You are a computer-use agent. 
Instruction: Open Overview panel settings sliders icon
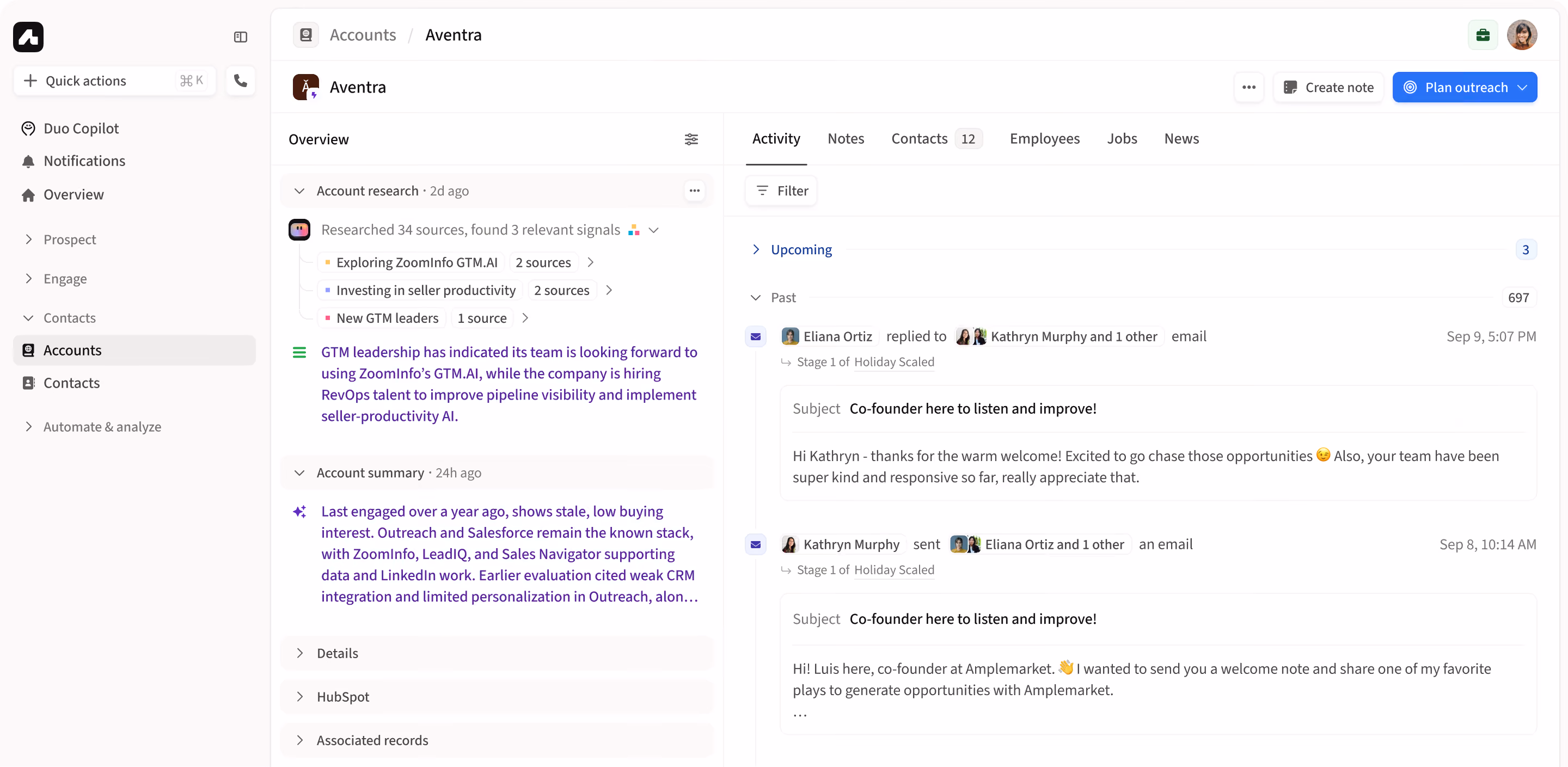[691, 139]
